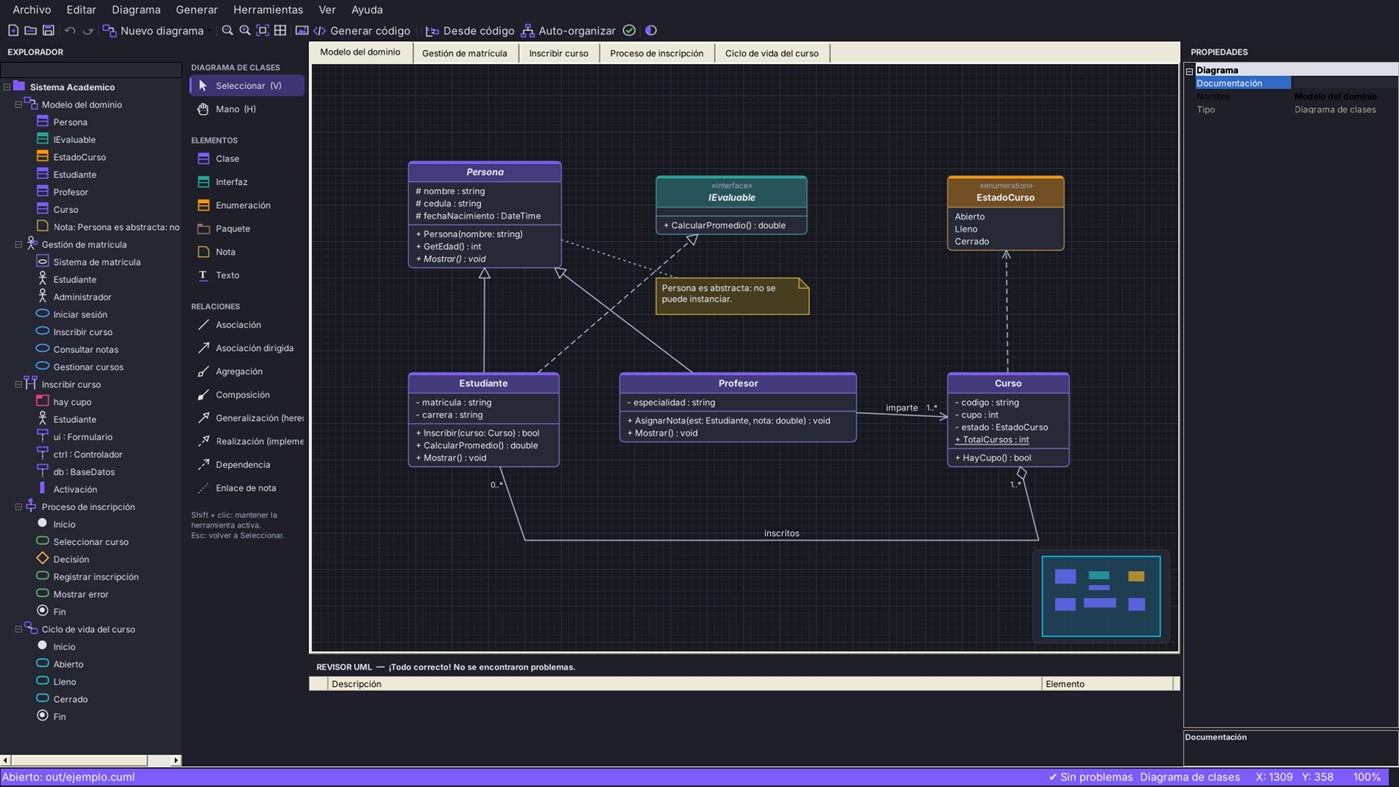
Task: Select the Enlace de nota tool
Action: [x=246, y=488]
